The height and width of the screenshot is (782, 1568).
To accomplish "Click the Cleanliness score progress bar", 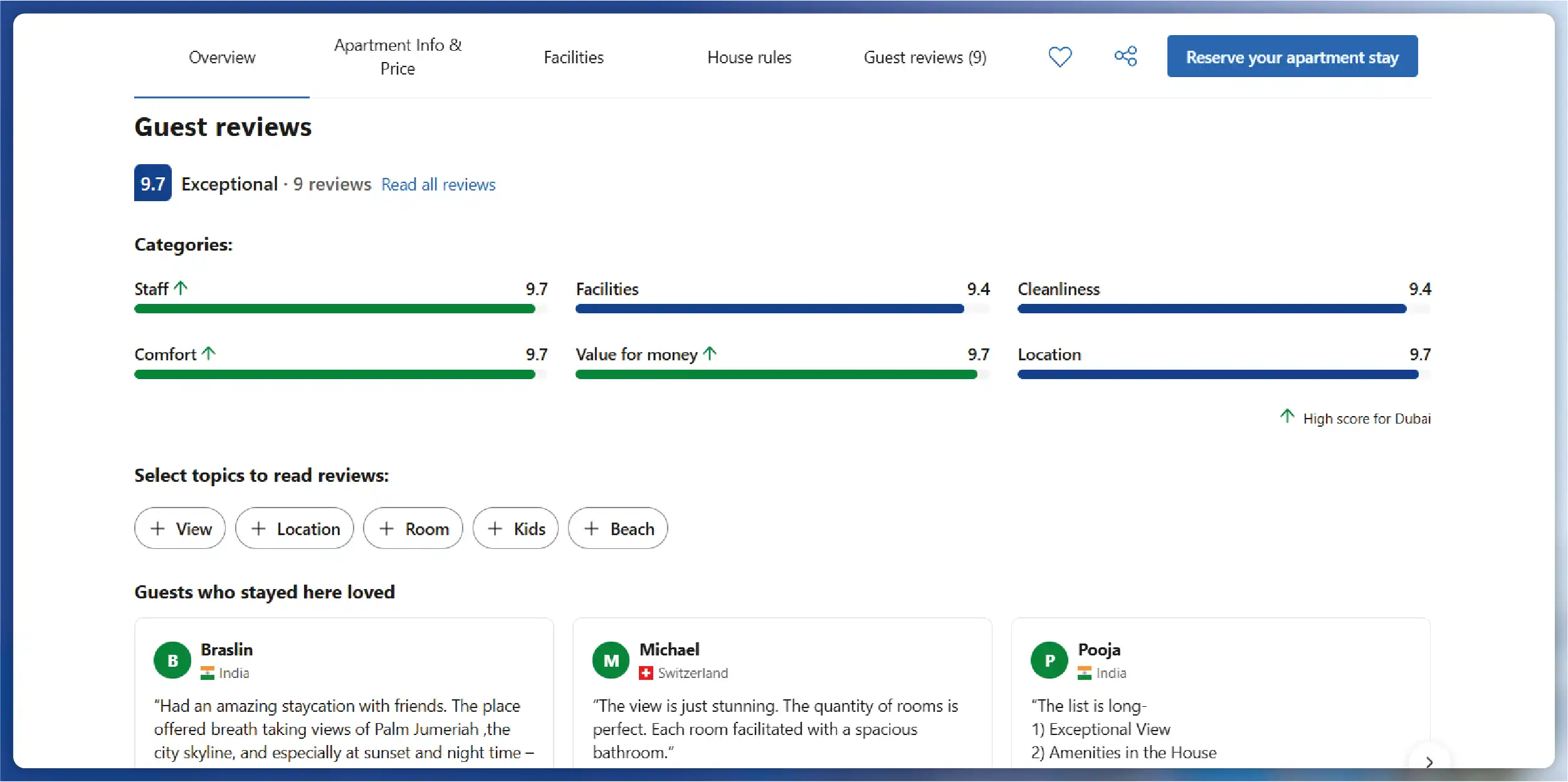I will [x=1224, y=309].
